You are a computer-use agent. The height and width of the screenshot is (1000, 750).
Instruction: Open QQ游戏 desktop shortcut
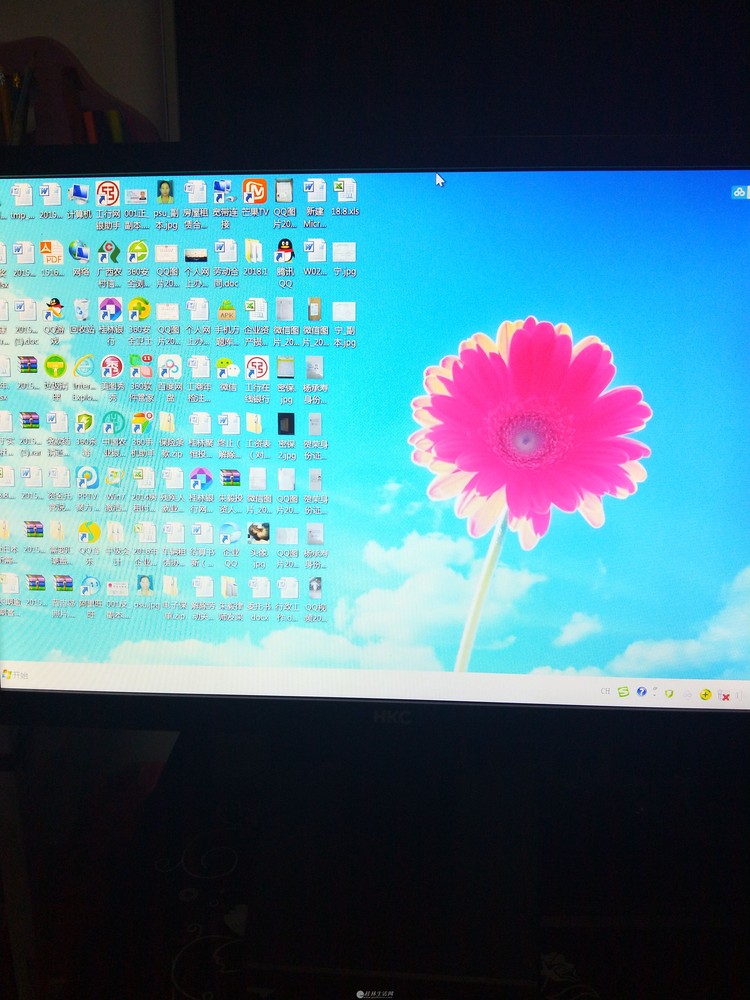pos(54,322)
